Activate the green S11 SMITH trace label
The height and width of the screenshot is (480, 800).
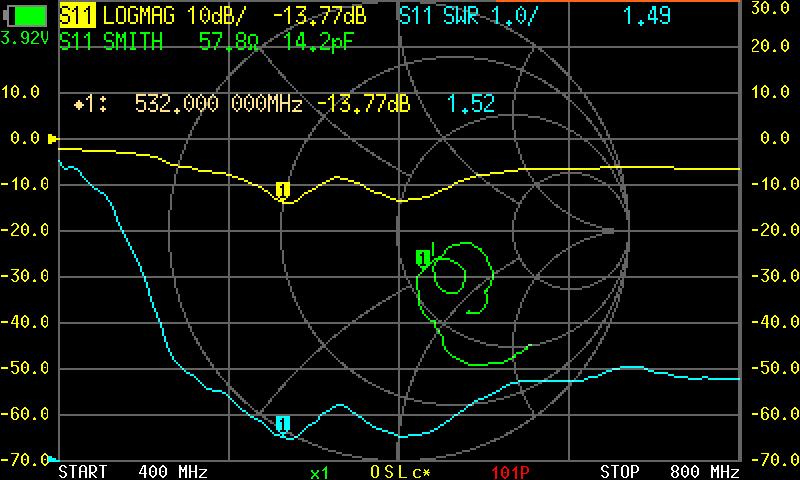point(110,42)
